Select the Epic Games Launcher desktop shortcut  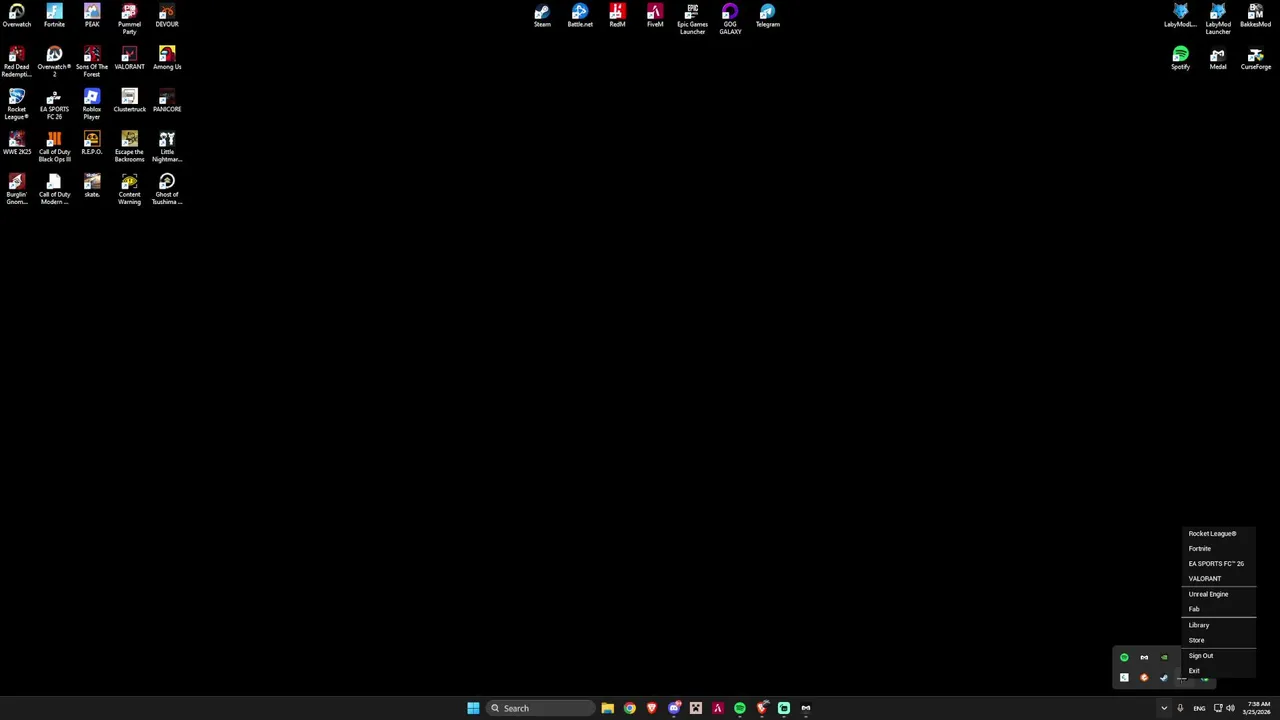[x=692, y=19]
